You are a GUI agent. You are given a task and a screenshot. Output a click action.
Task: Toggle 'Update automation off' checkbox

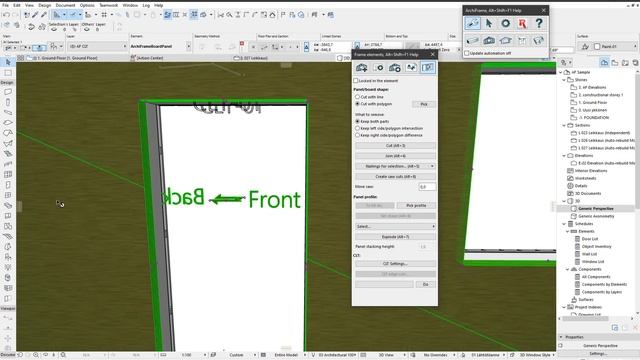tap(467, 53)
